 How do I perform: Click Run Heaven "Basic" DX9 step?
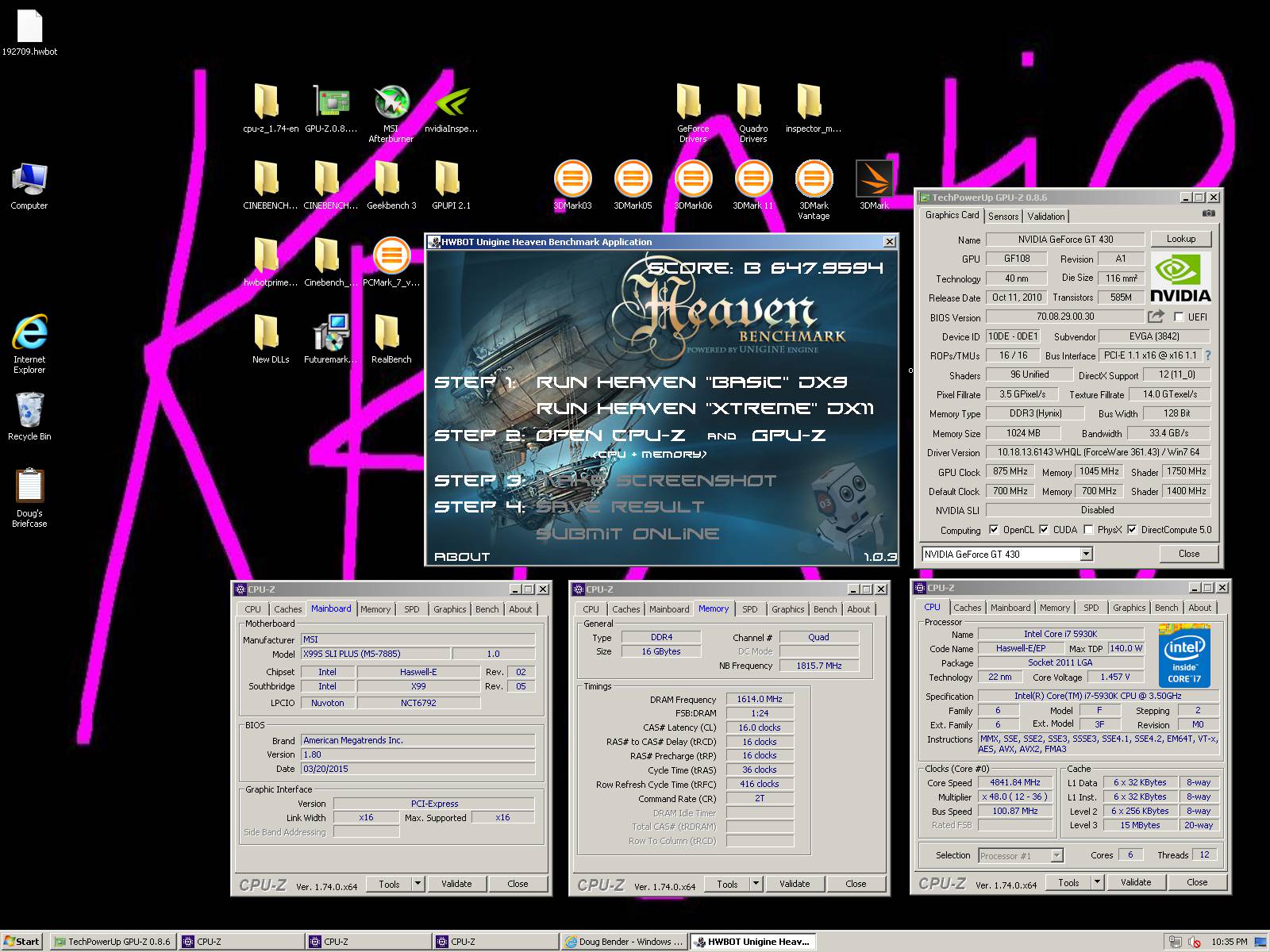pos(691,382)
